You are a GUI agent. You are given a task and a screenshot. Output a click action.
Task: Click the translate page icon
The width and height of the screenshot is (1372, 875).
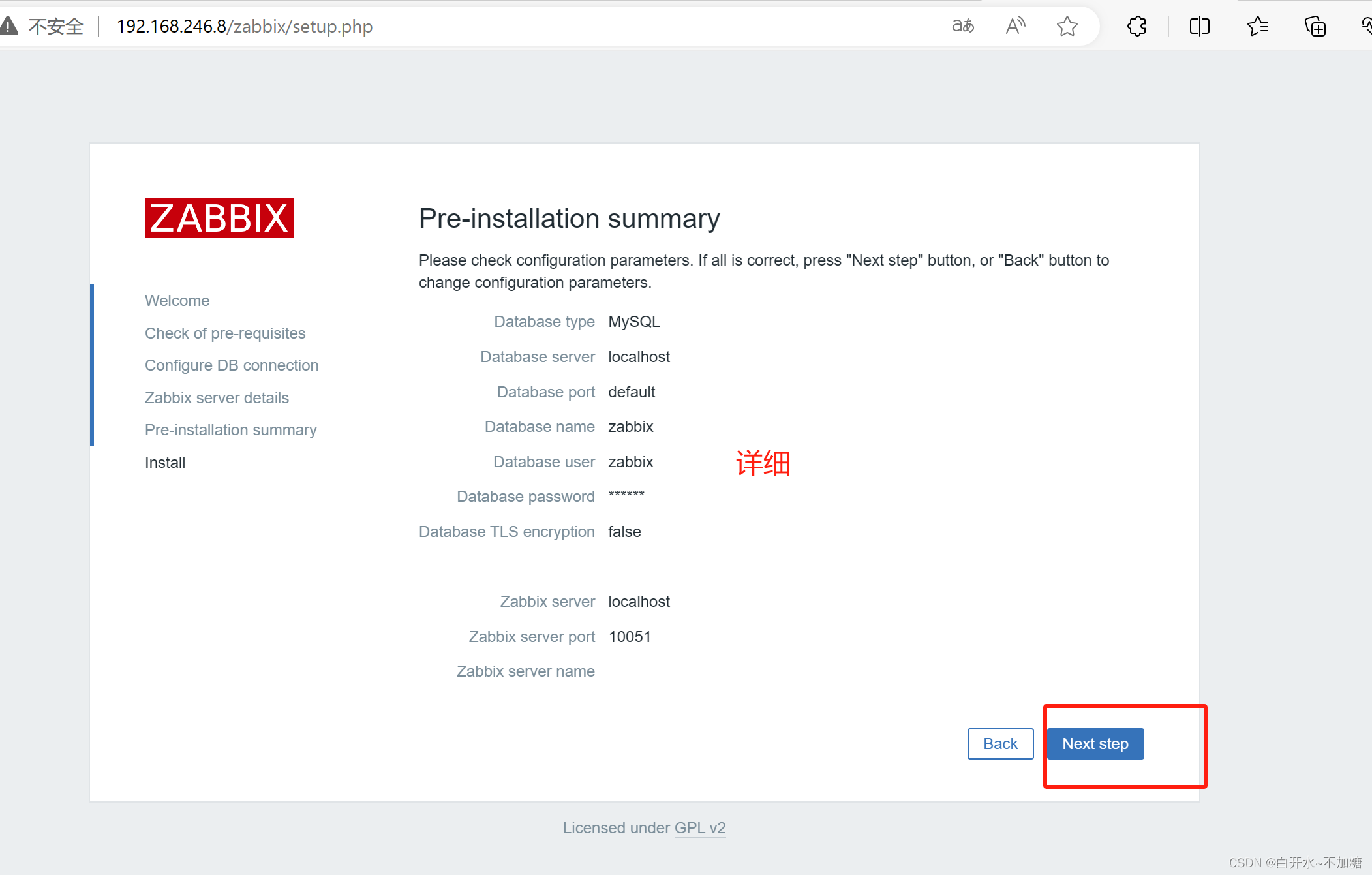click(x=963, y=26)
